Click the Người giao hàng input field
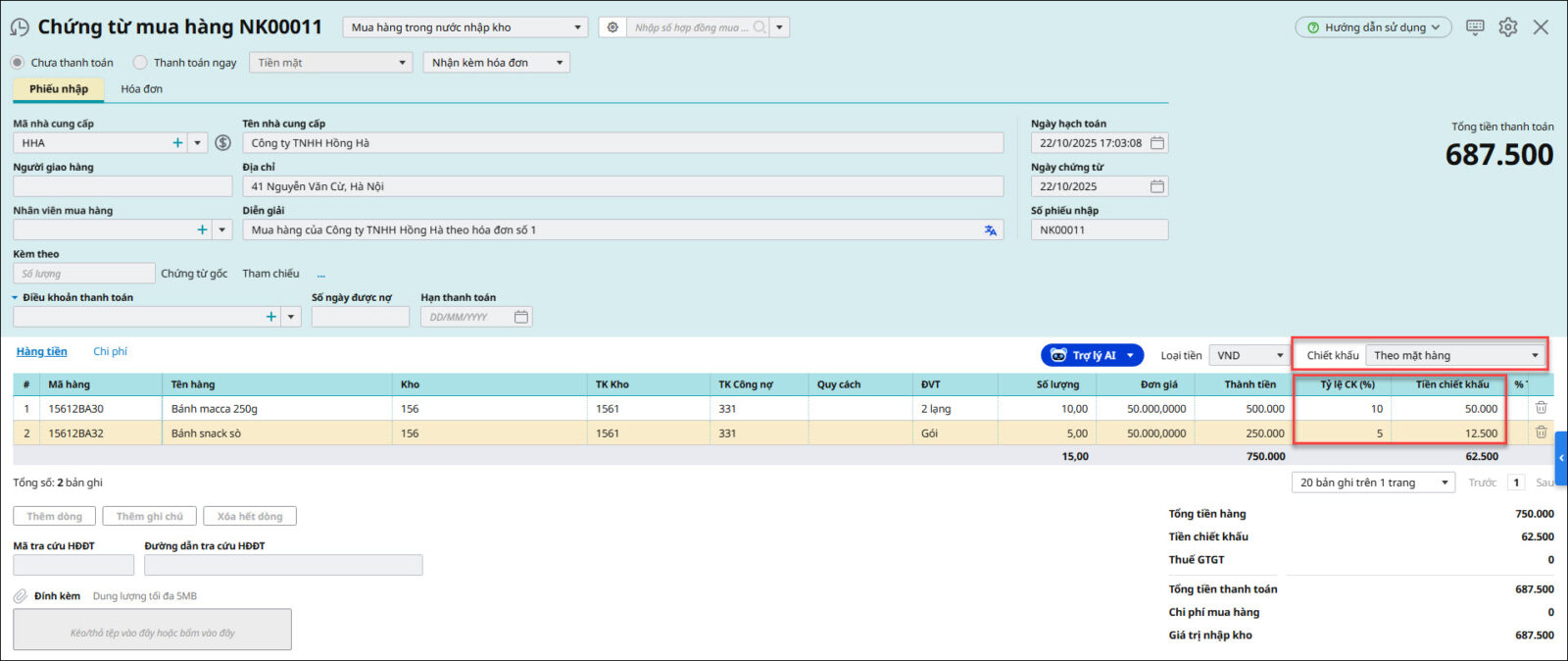Viewport: 1568px width, 661px height. tap(122, 186)
